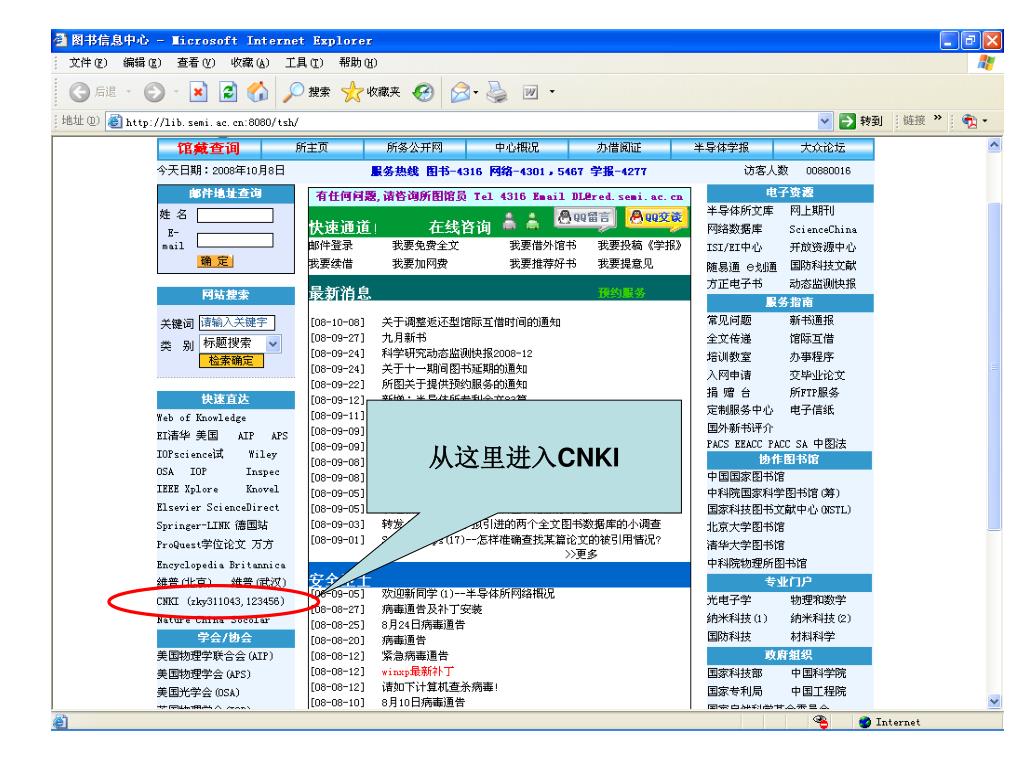1024x768 pixels.
Task: Open the 帮助 menu
Action: (x=358, y=63)
